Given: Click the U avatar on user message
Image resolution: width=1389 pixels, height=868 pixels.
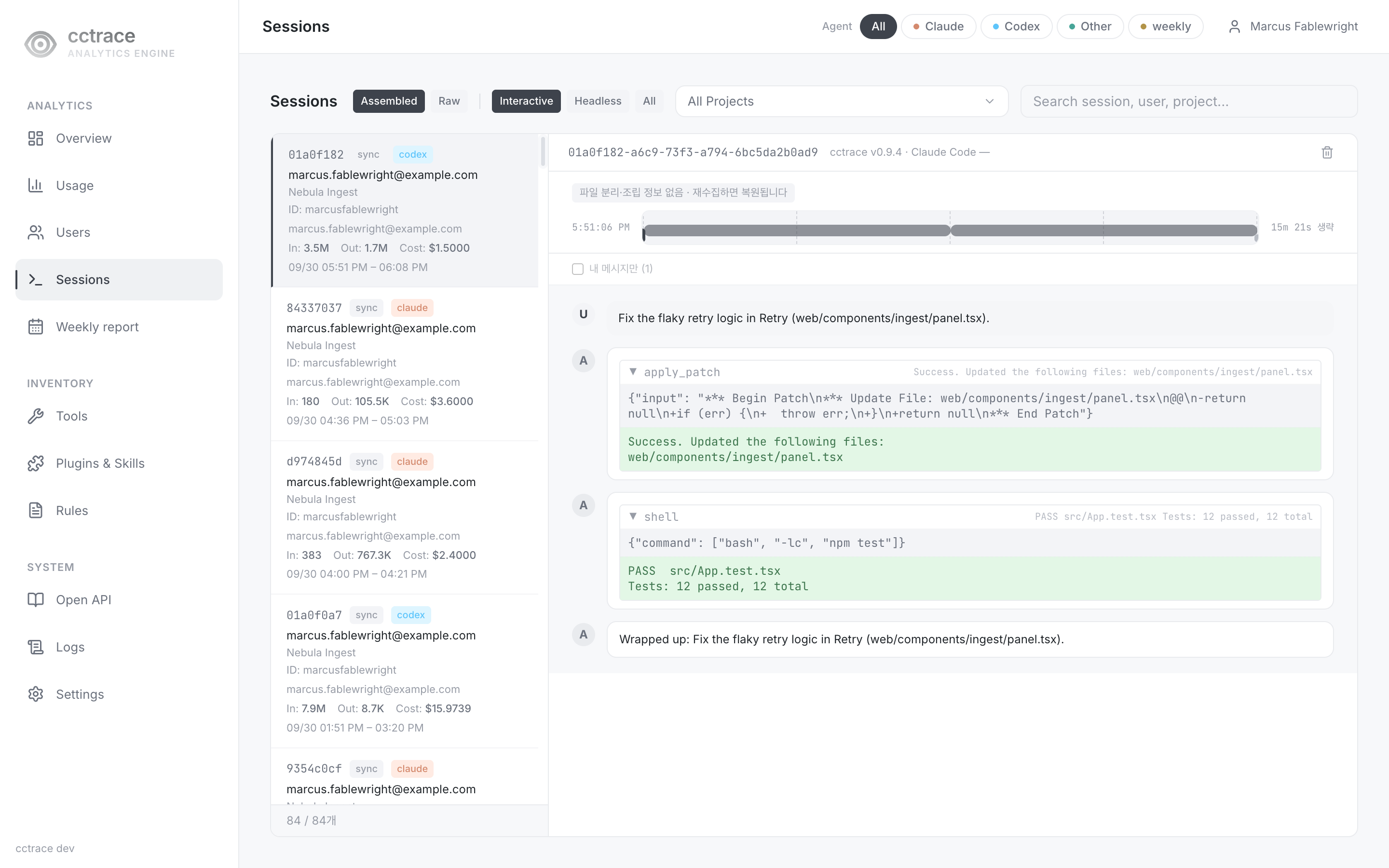Looking at the screenshot, I should point(583,314).
